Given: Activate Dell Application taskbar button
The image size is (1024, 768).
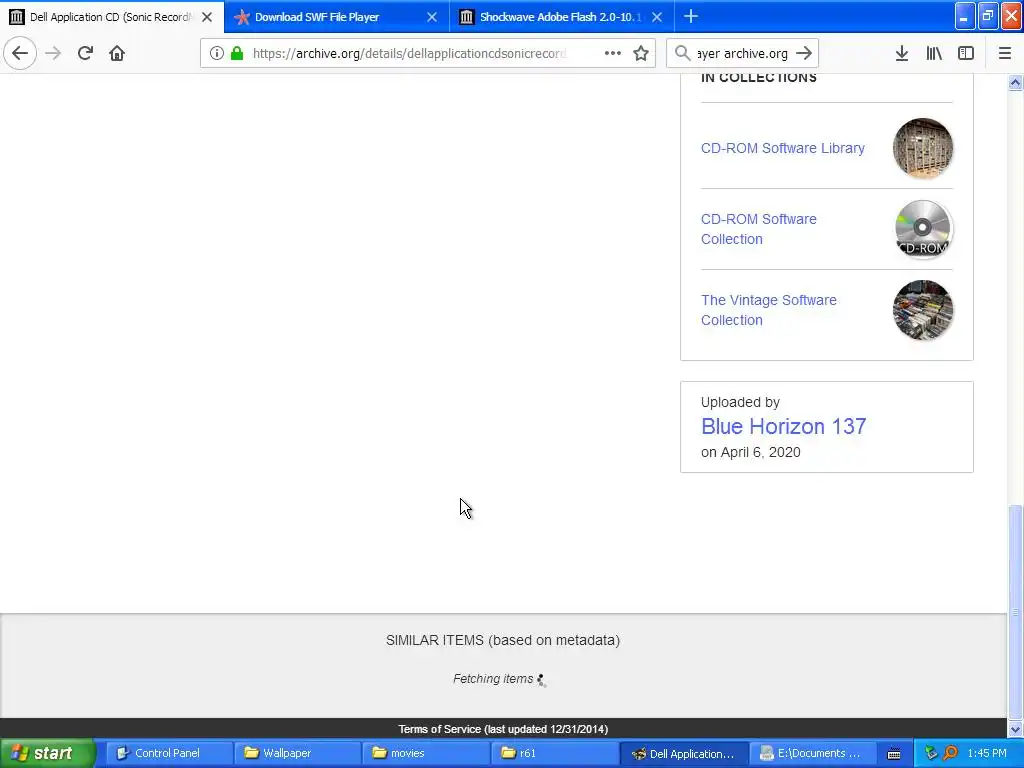Looking at the screenshot, I should [x=683, y=753].
